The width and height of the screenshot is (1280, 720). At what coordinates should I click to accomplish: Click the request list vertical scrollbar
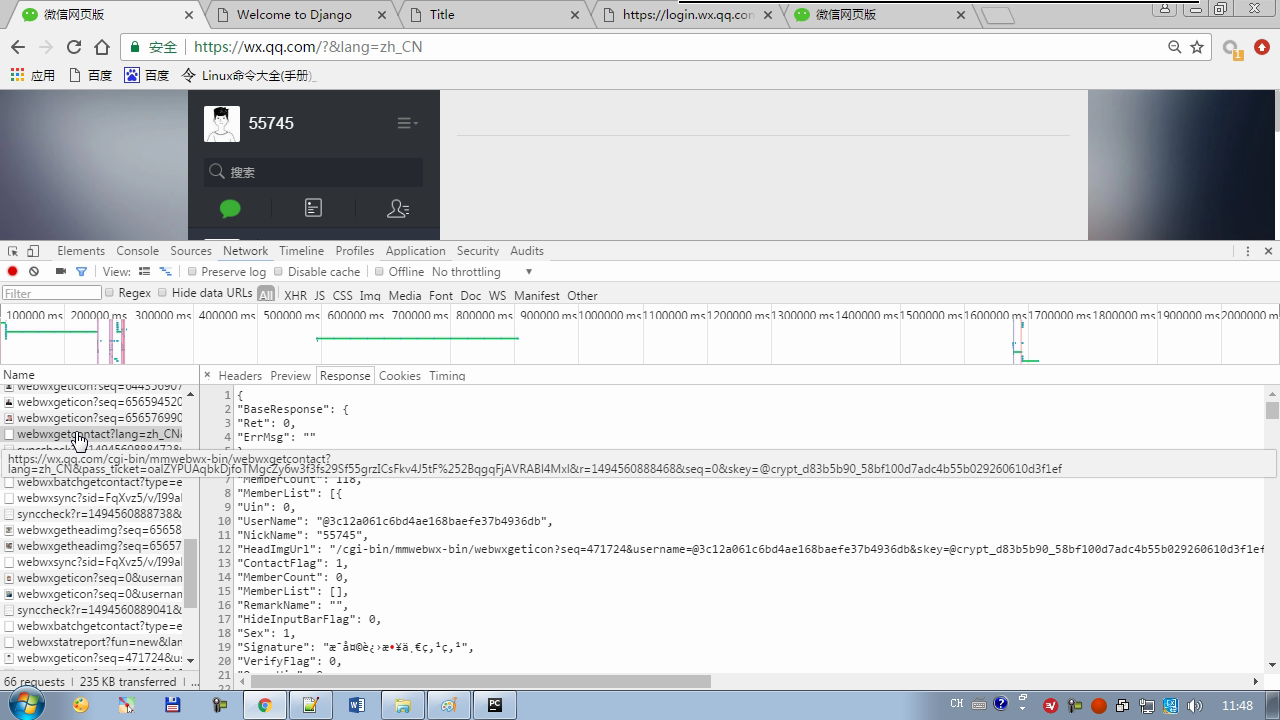pyautogui.click(x=191, y=573)
